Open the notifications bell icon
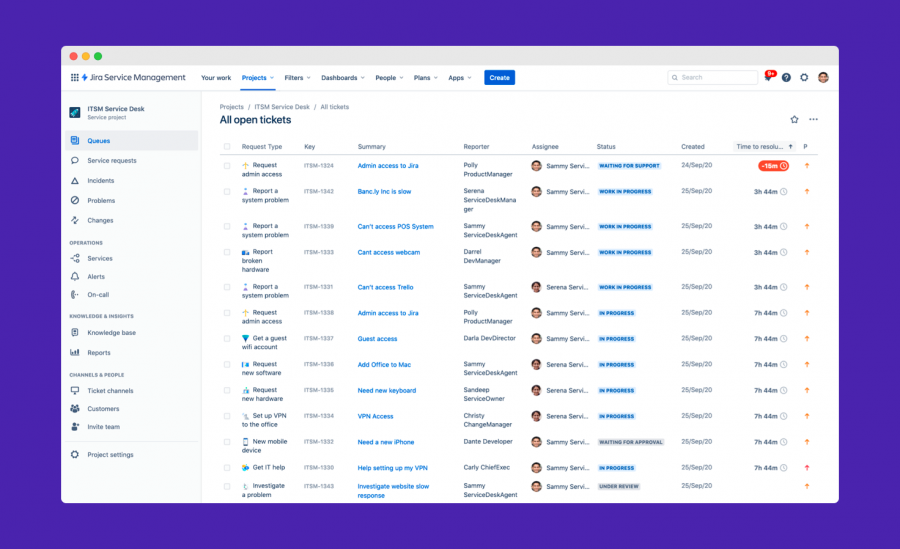 769,77
